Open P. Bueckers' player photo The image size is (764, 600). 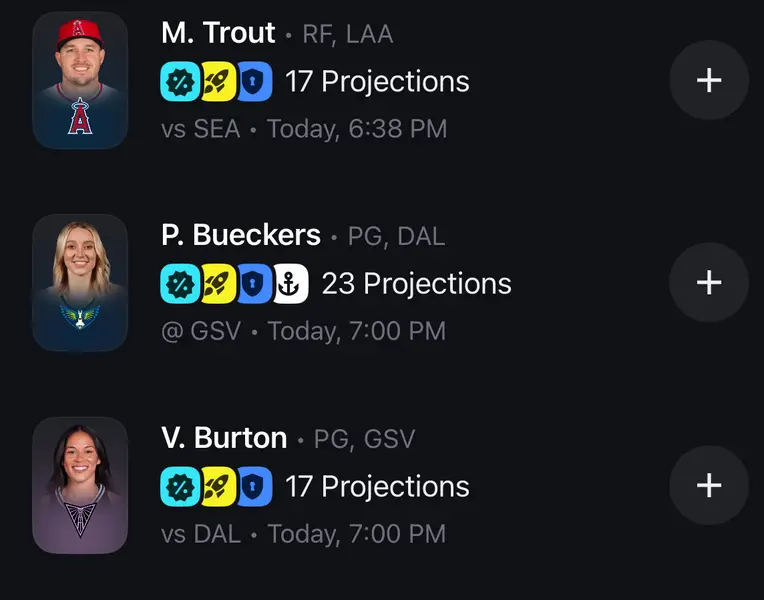coord(80,283)
